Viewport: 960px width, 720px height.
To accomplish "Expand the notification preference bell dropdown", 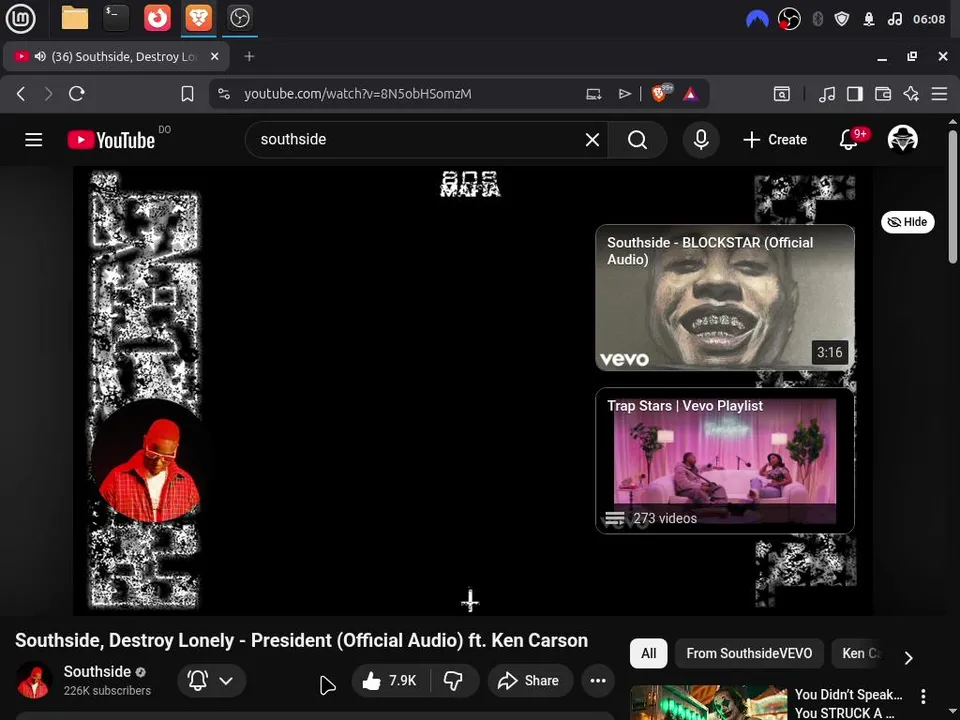I will (211, 680).
